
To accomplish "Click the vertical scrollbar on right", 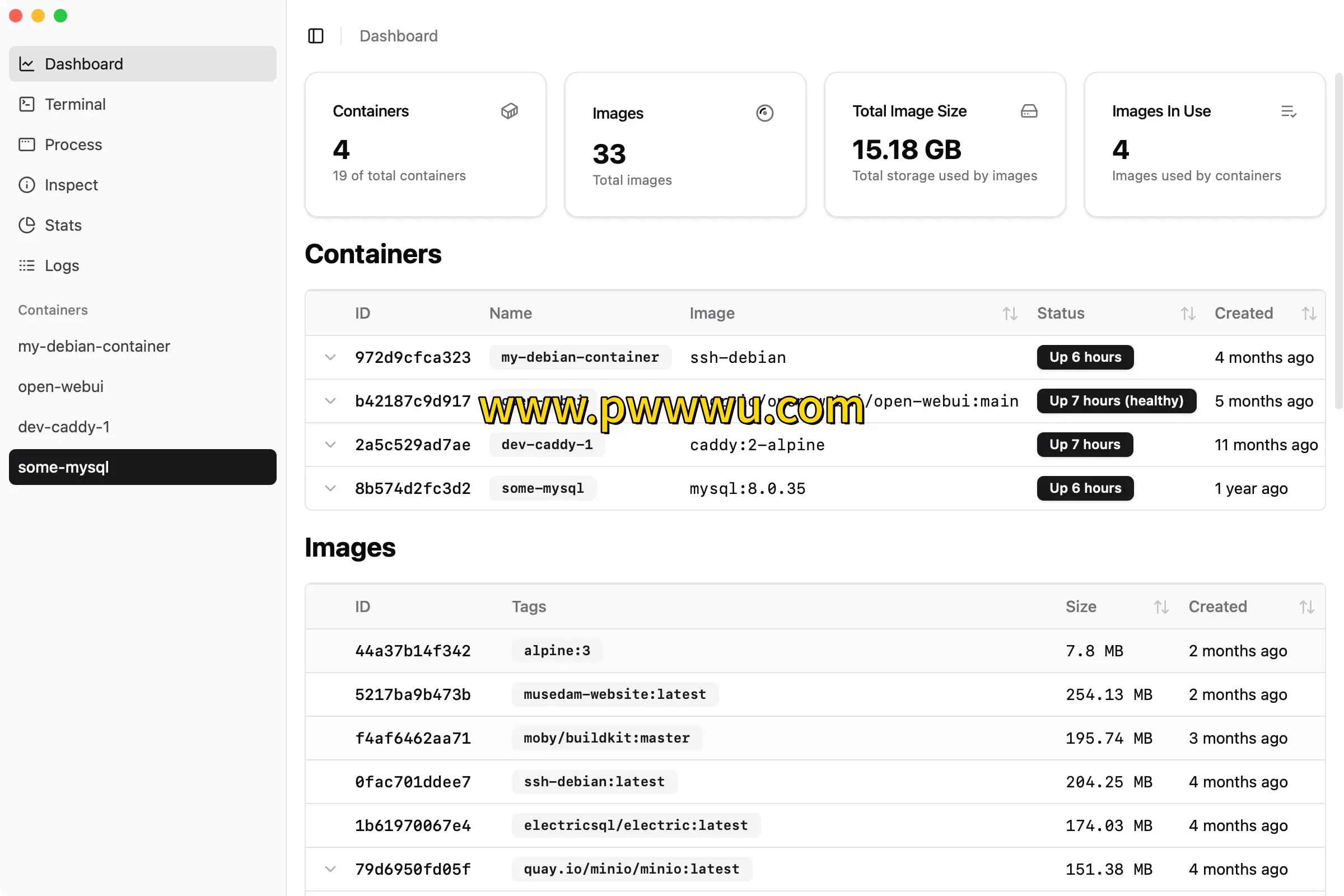I will pyautogui.click(x=1338, y=240).
